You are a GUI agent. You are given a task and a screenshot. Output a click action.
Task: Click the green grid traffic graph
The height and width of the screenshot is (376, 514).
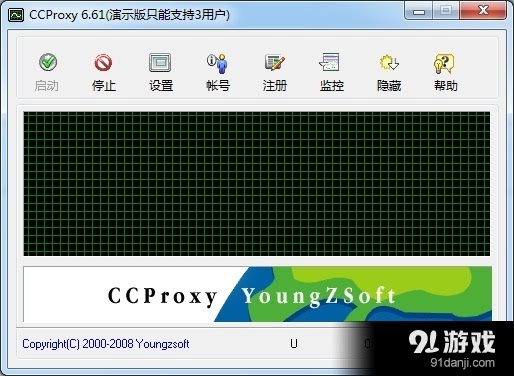[x=257, y=184]
